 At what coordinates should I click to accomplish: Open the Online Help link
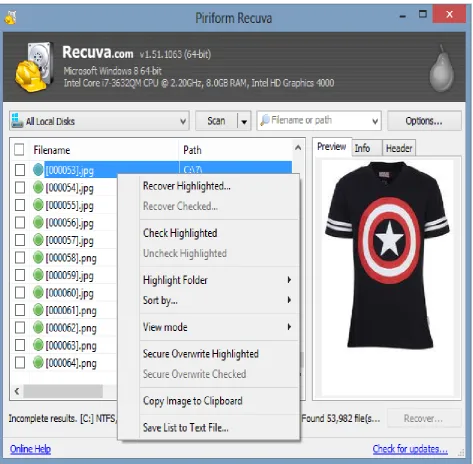coord(30,449)
